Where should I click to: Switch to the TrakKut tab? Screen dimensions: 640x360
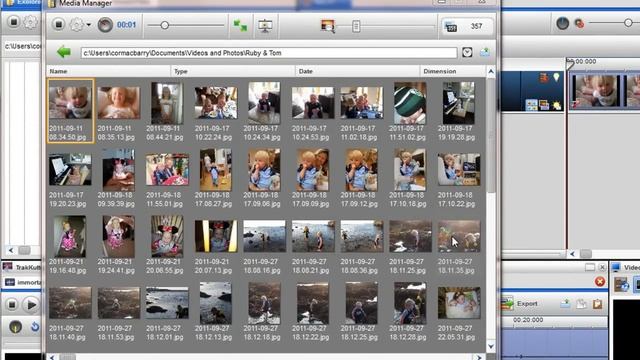[x=22, y=267]
